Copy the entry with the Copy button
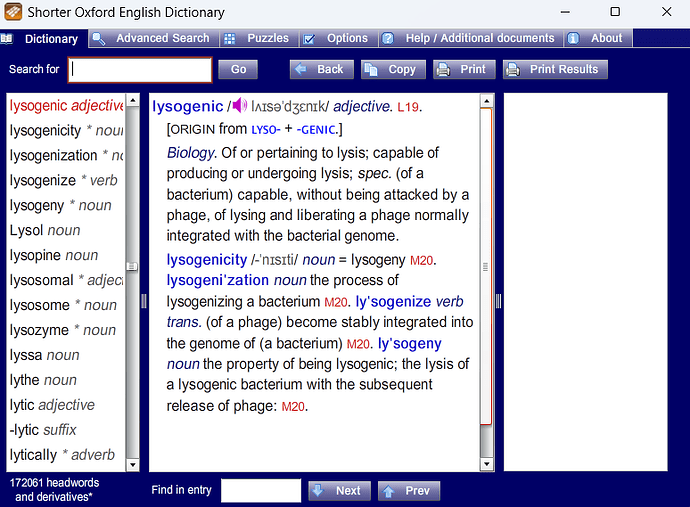690x507 pixels. (x=390, y=69)
